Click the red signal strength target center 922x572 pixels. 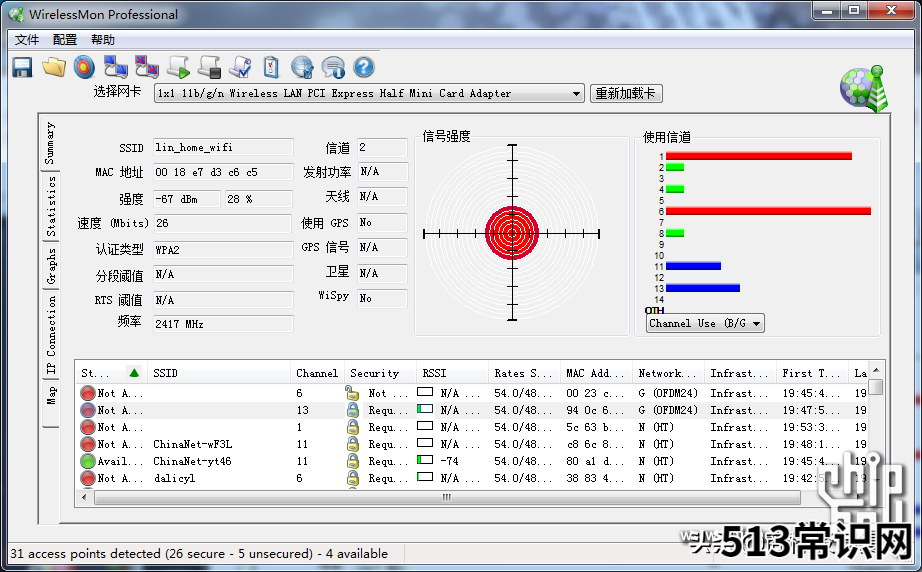click(512, 233)
